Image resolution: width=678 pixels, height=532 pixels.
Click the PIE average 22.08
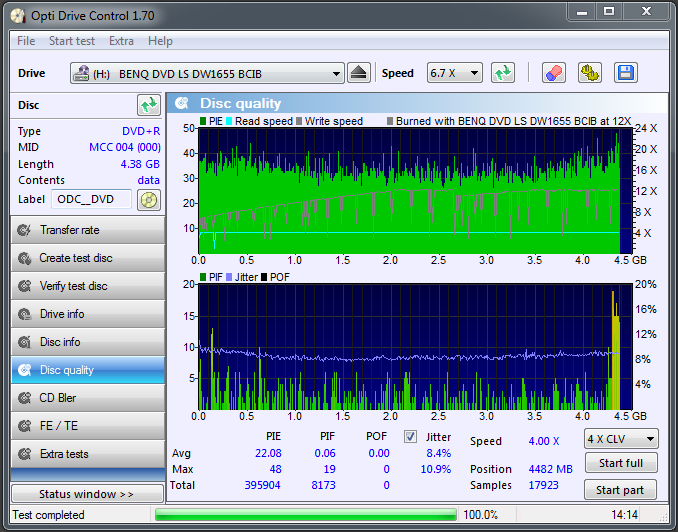tap(268, 453)
